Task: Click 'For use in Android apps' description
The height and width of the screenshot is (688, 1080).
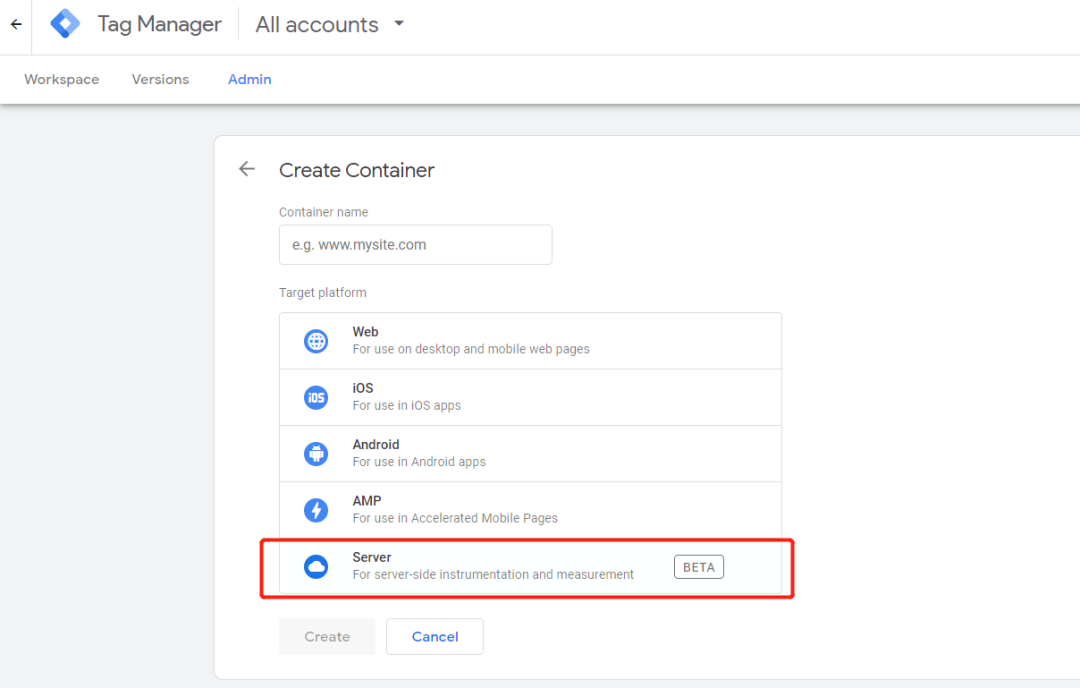Action: tap(419, 462)
